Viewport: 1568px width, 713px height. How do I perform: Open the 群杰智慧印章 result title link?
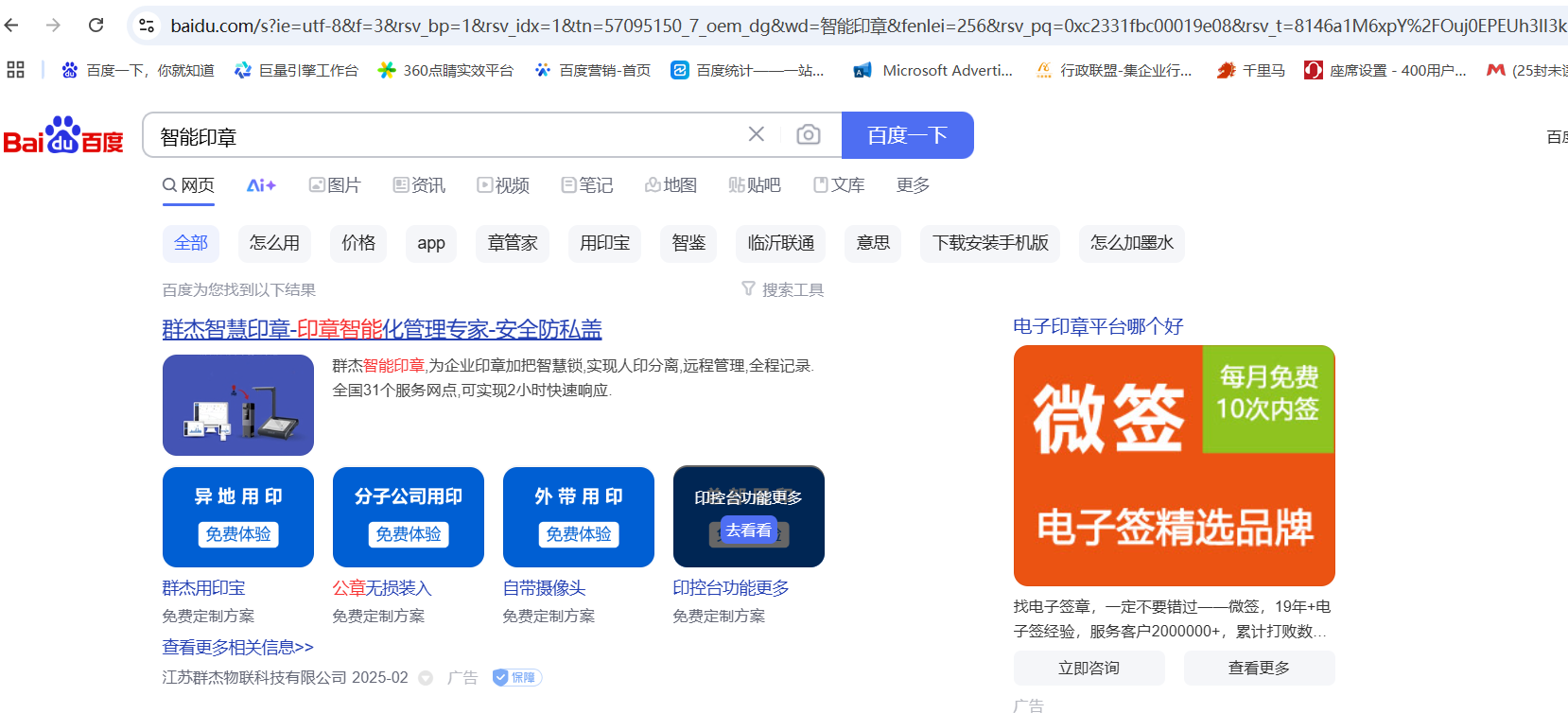(381, 329)
